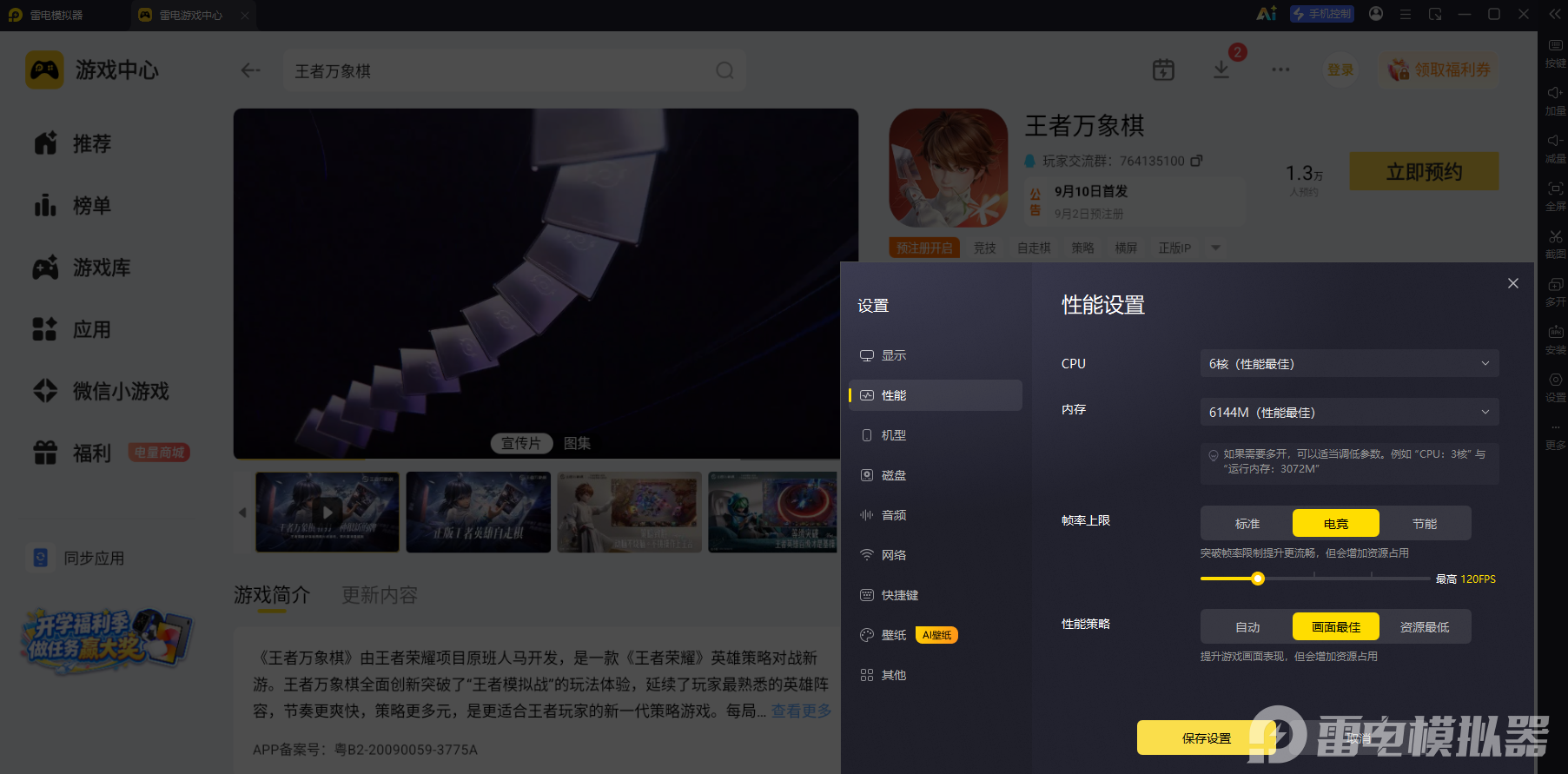The height and width of the screenshot is (774, 1568).
Task: Click the search field with 王者万象棋
Action: [514, 70]
